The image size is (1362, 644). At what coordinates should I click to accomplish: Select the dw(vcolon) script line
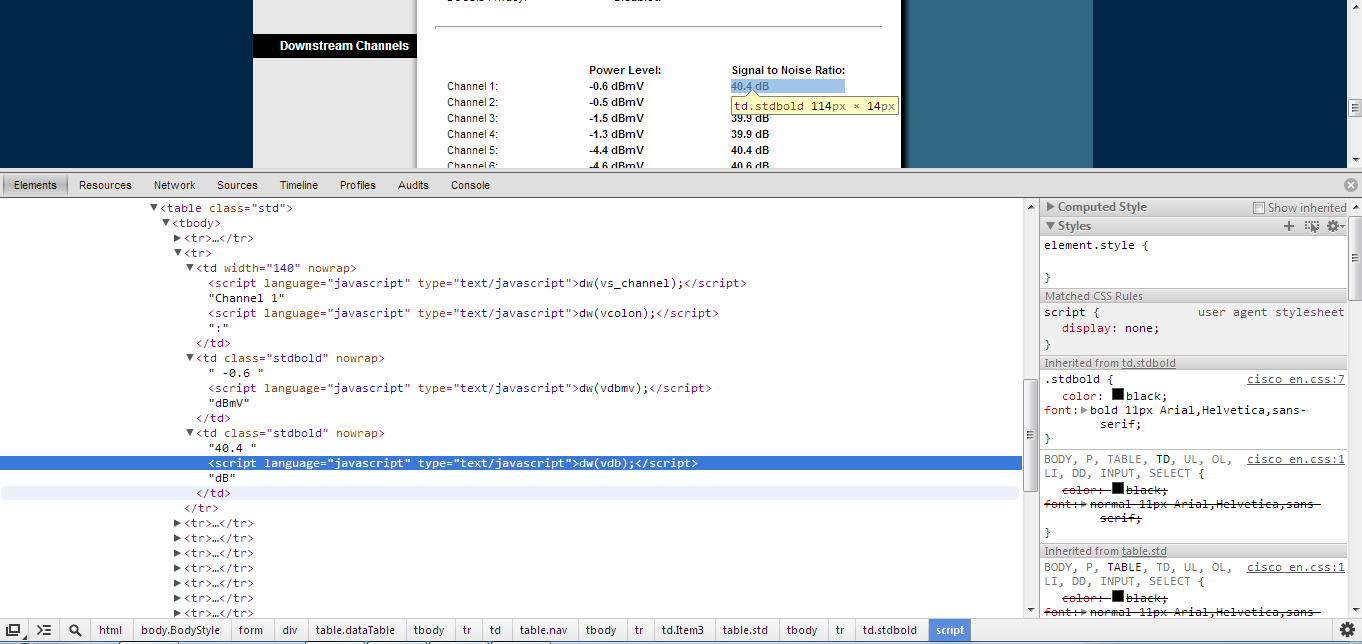pyautogui.click(x=463, y=313)
